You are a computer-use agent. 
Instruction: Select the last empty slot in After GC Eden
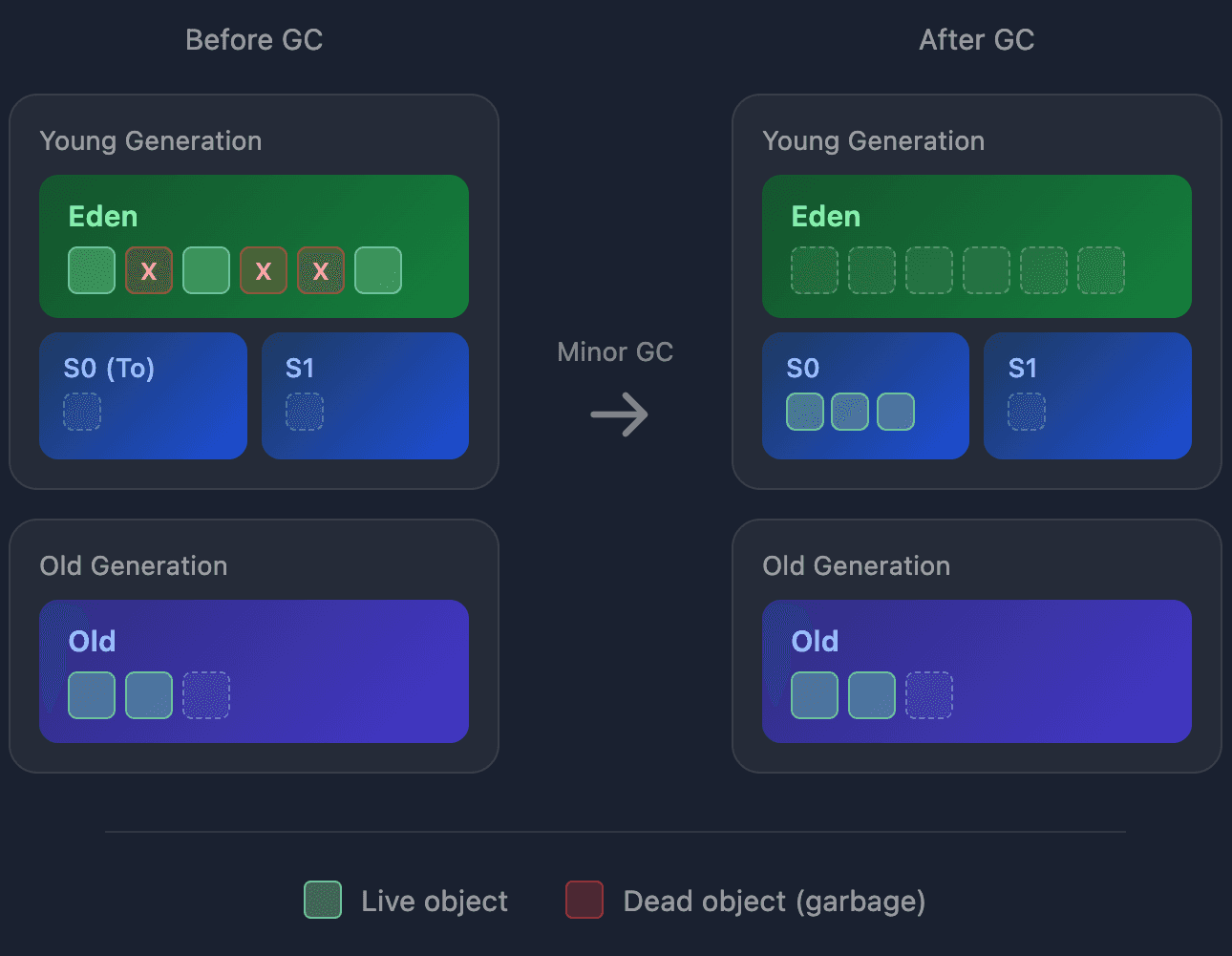click(x=1101, y=270)
